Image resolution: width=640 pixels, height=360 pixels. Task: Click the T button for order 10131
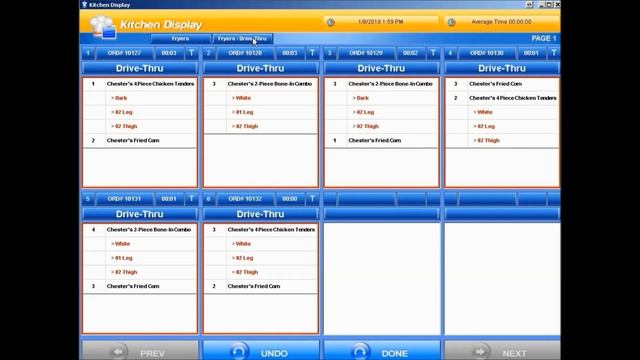pos(191,199)
